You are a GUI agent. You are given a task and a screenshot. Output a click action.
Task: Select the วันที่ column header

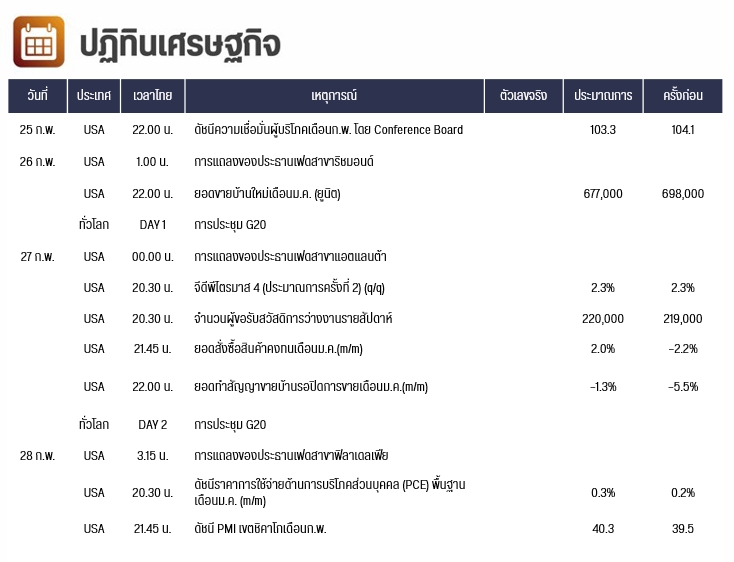[37, 96]
